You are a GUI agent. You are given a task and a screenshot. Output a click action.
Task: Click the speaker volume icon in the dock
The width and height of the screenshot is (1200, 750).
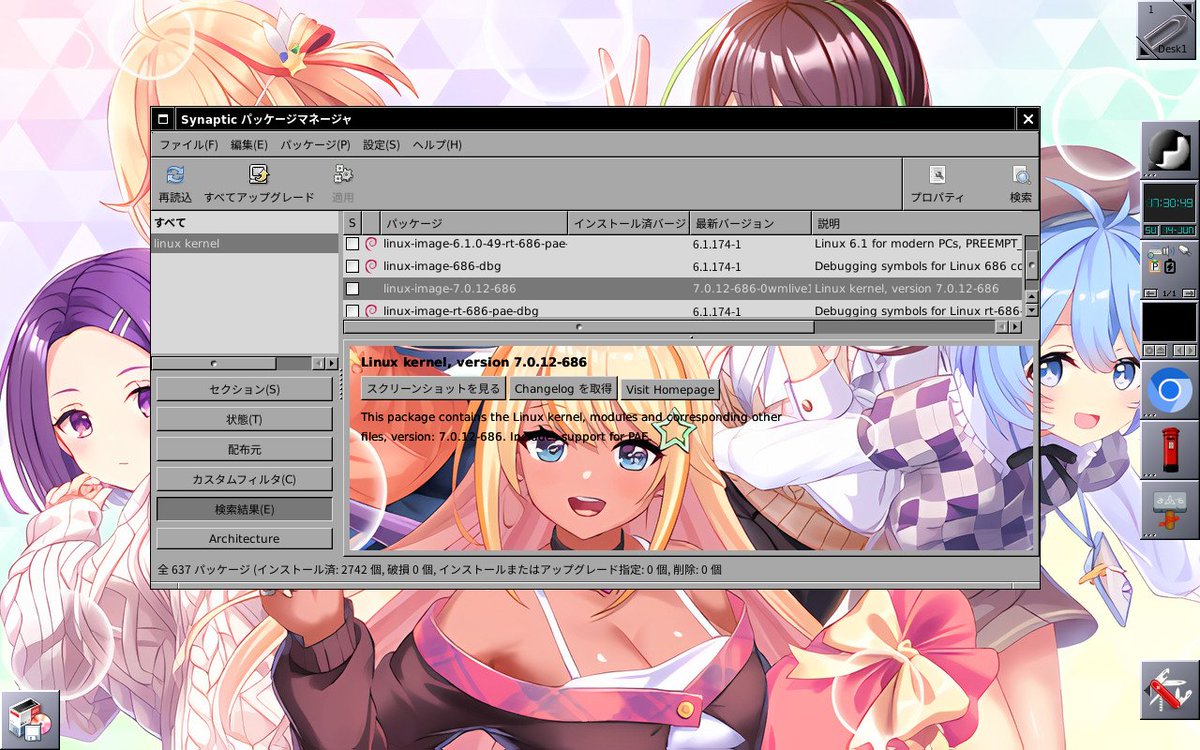pos(1169,250)
